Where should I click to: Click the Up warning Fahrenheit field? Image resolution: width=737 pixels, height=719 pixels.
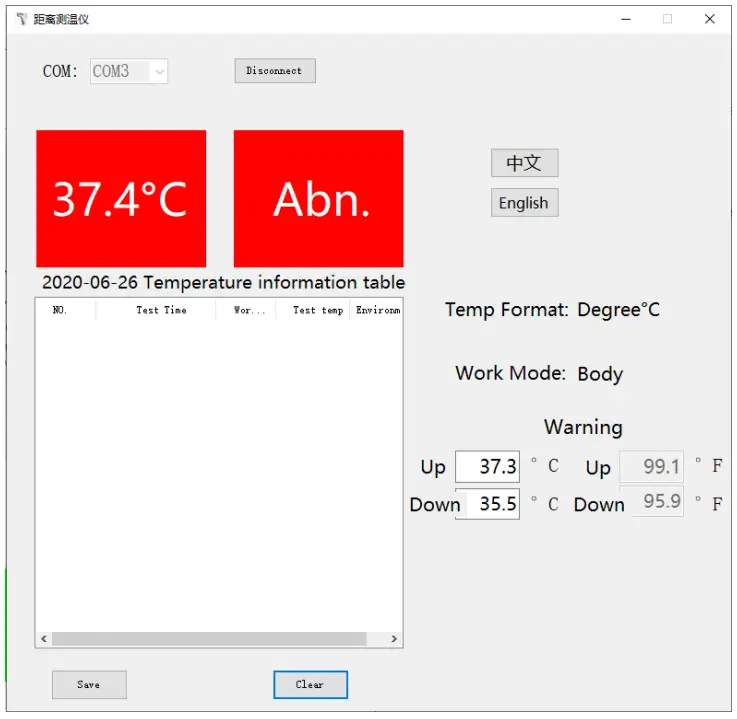tap(652, 467)
